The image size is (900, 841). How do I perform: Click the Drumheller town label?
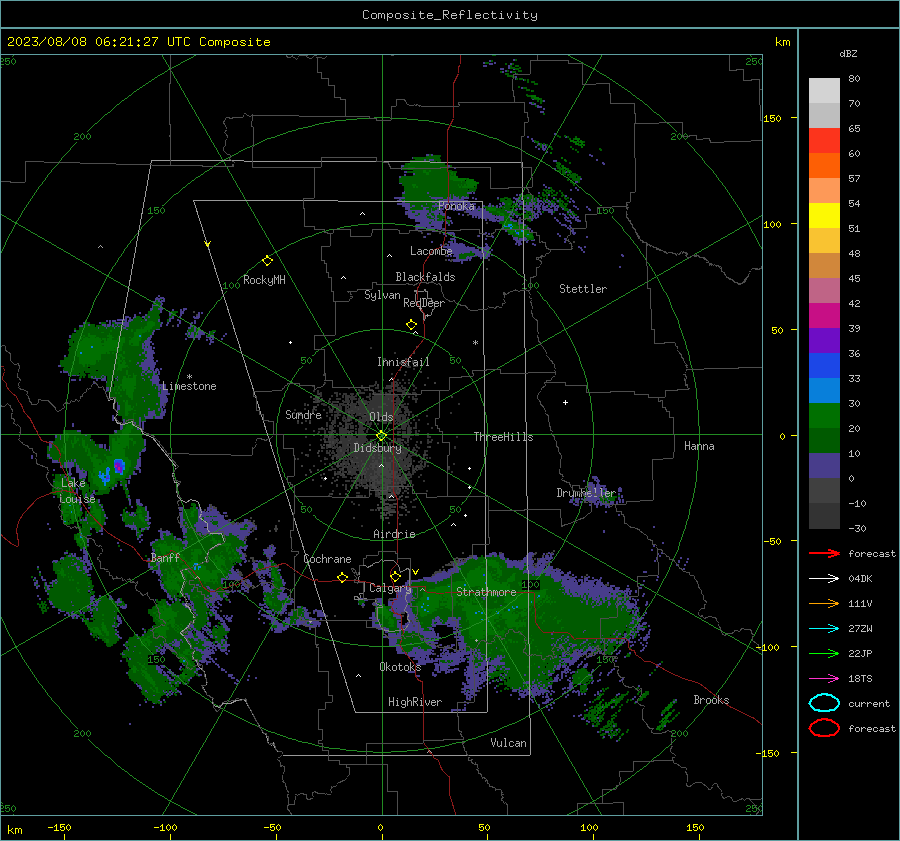point(586,493)
